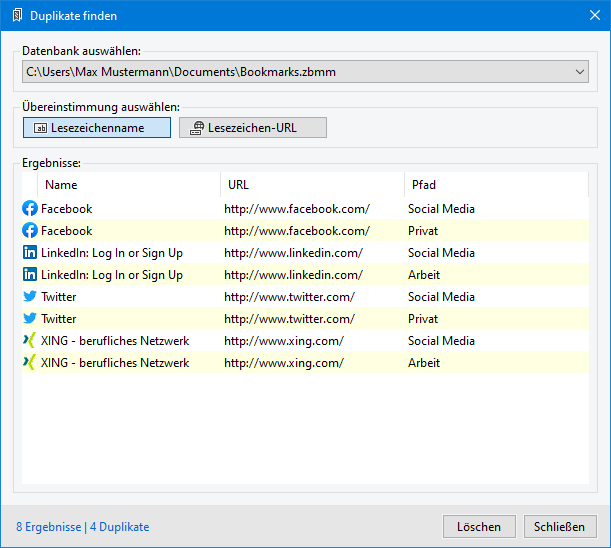The width and height of the screenshot is (611, 548).
Task: Match duplicates by Lesezeichen-URL
Action: tap(253, 127)
